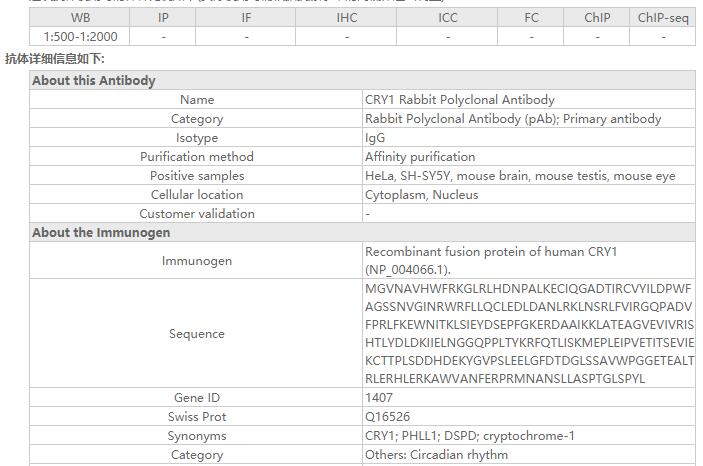This screenshot has height=466, width=703.
Task: Select the 1:500-1:2000 WB dilution cell
Action: [x=80, y=36]
